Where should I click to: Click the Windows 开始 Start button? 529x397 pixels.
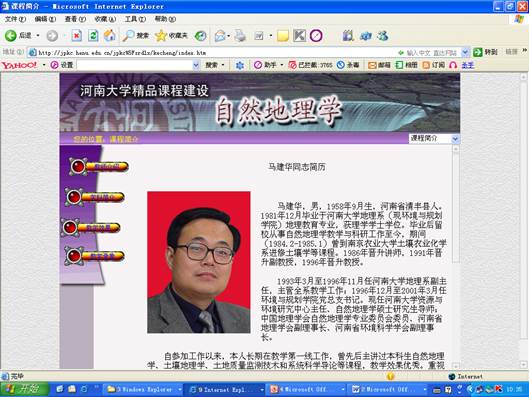(x=24, y=389)
